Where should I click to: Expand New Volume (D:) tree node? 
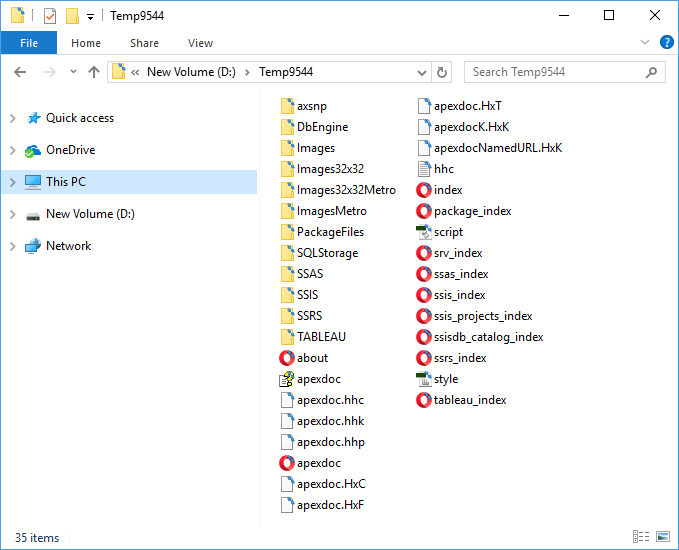tap(13, 214)
